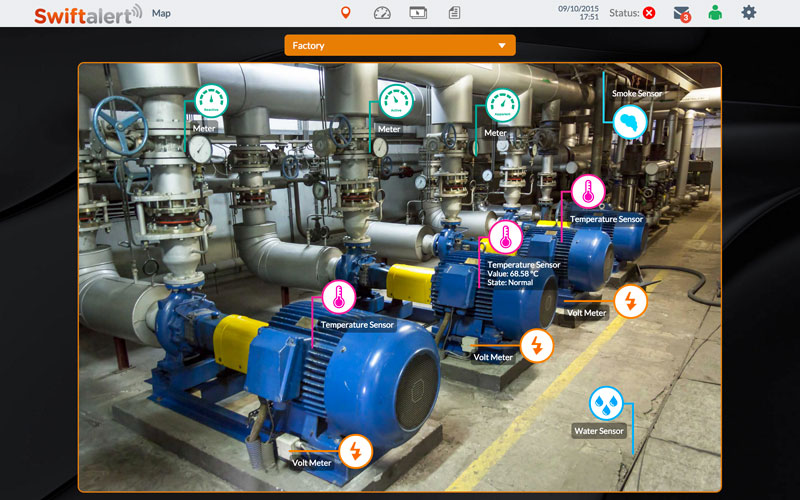Open the mail inbox with 3 notifications
This screenshot has height=500, width=800.
point(682,14)
